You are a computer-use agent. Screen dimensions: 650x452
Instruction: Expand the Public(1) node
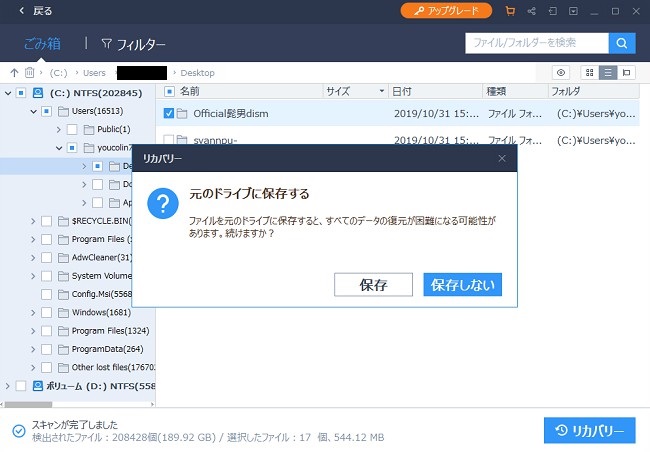[x=58, y=129]
